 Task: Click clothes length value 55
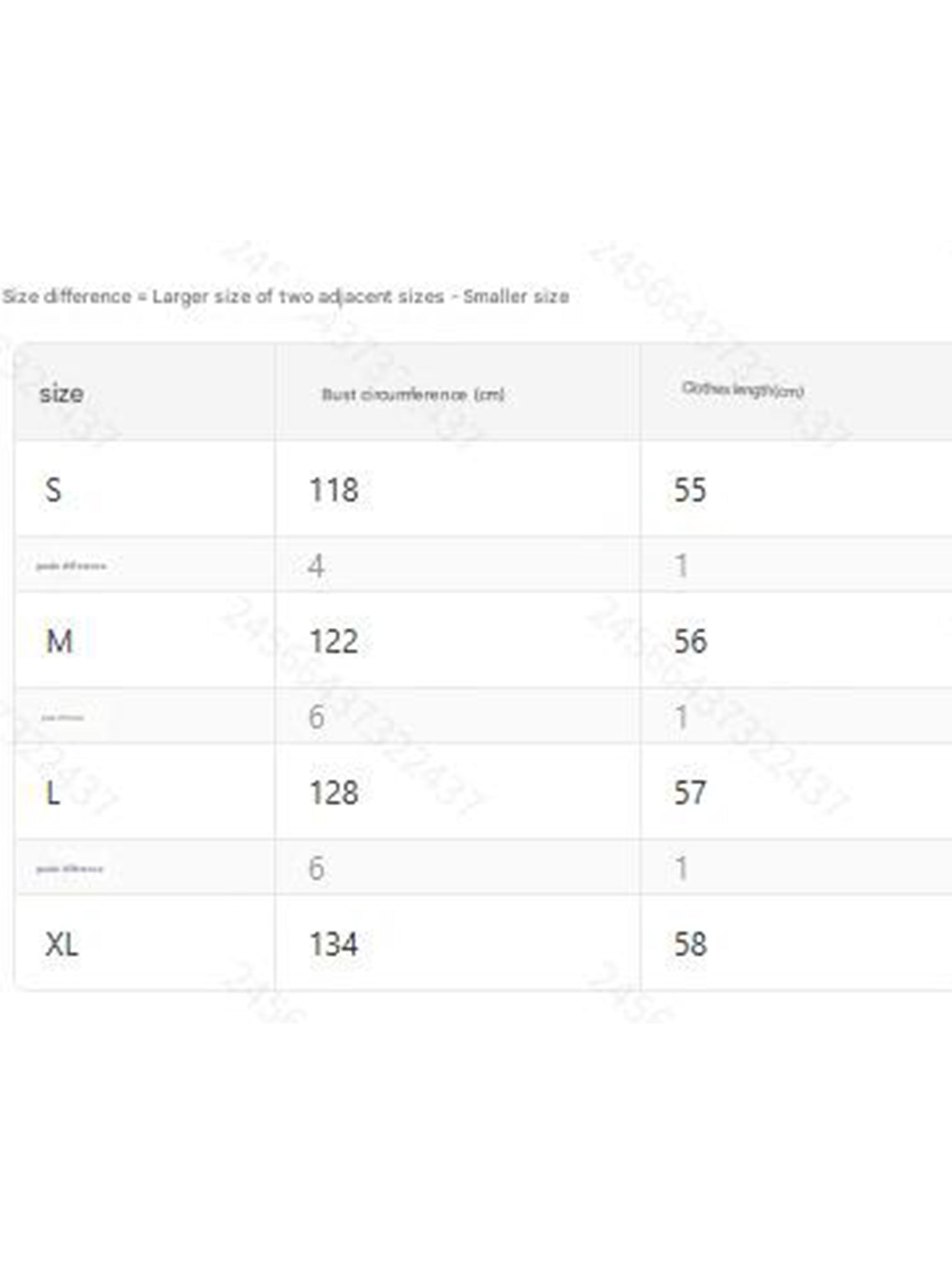tap(690, 490)
